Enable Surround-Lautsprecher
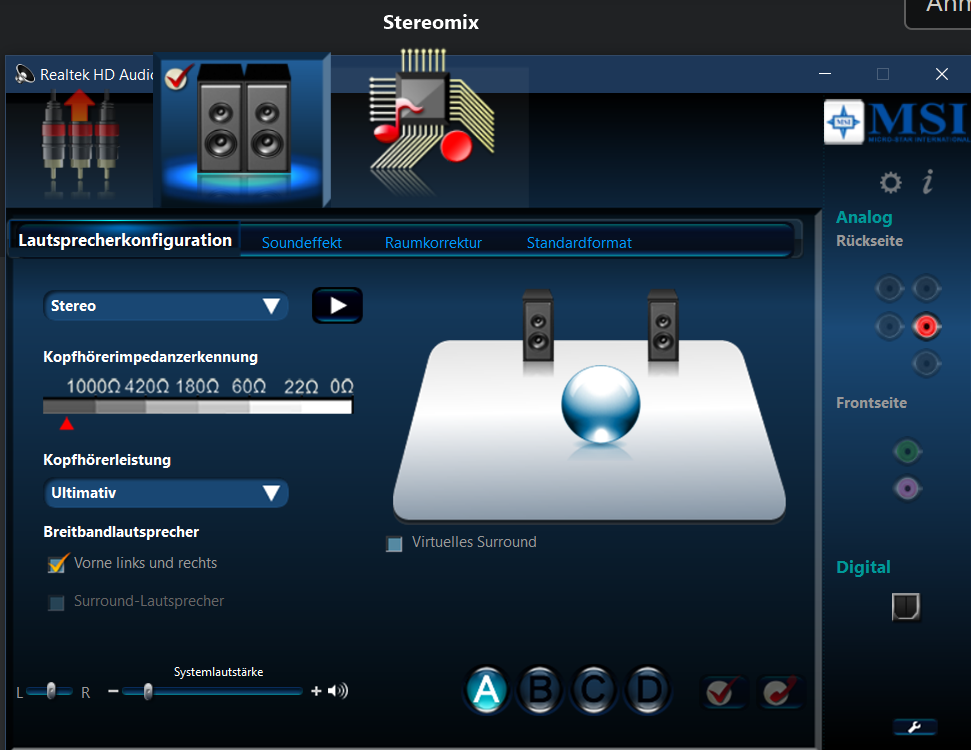This screenshot has height=750, width=971. tap(56, 601)
